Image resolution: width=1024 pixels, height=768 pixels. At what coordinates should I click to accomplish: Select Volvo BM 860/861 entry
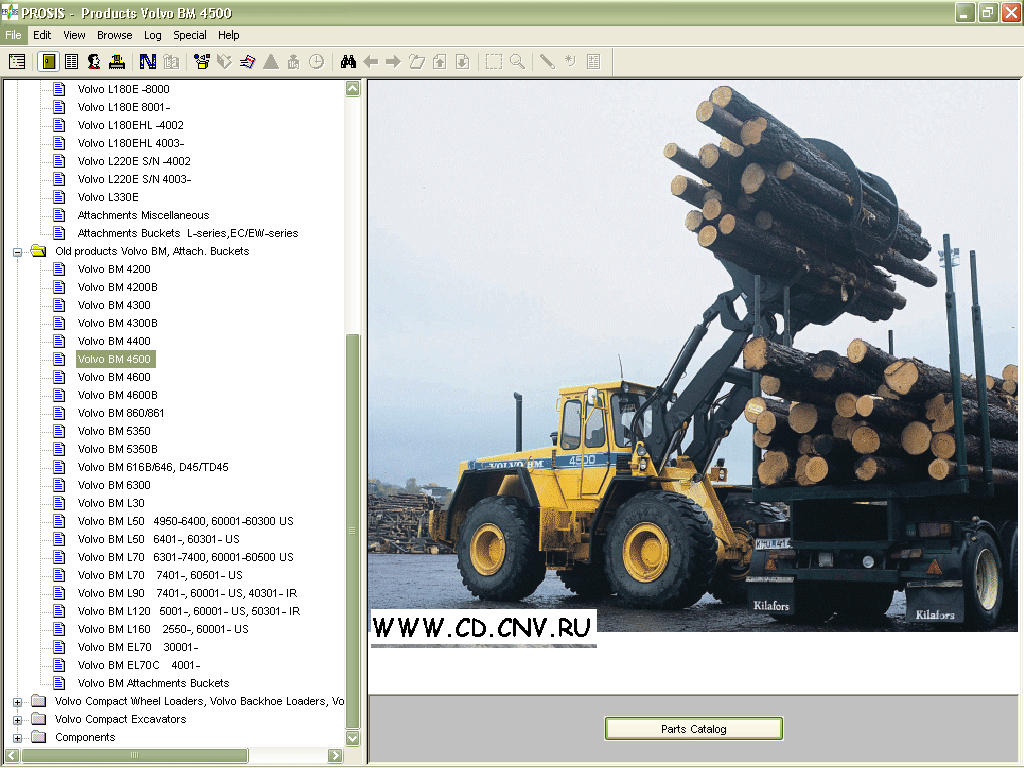(121, 413)
